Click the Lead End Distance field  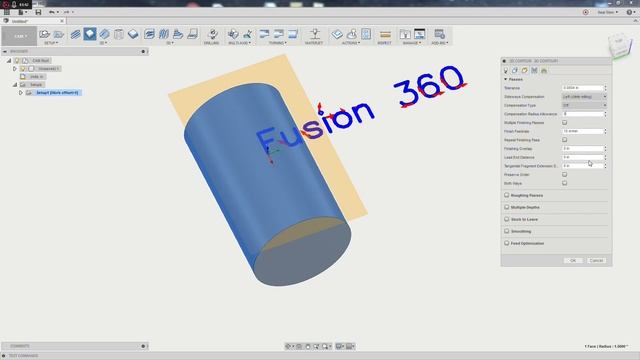[582, 157]
